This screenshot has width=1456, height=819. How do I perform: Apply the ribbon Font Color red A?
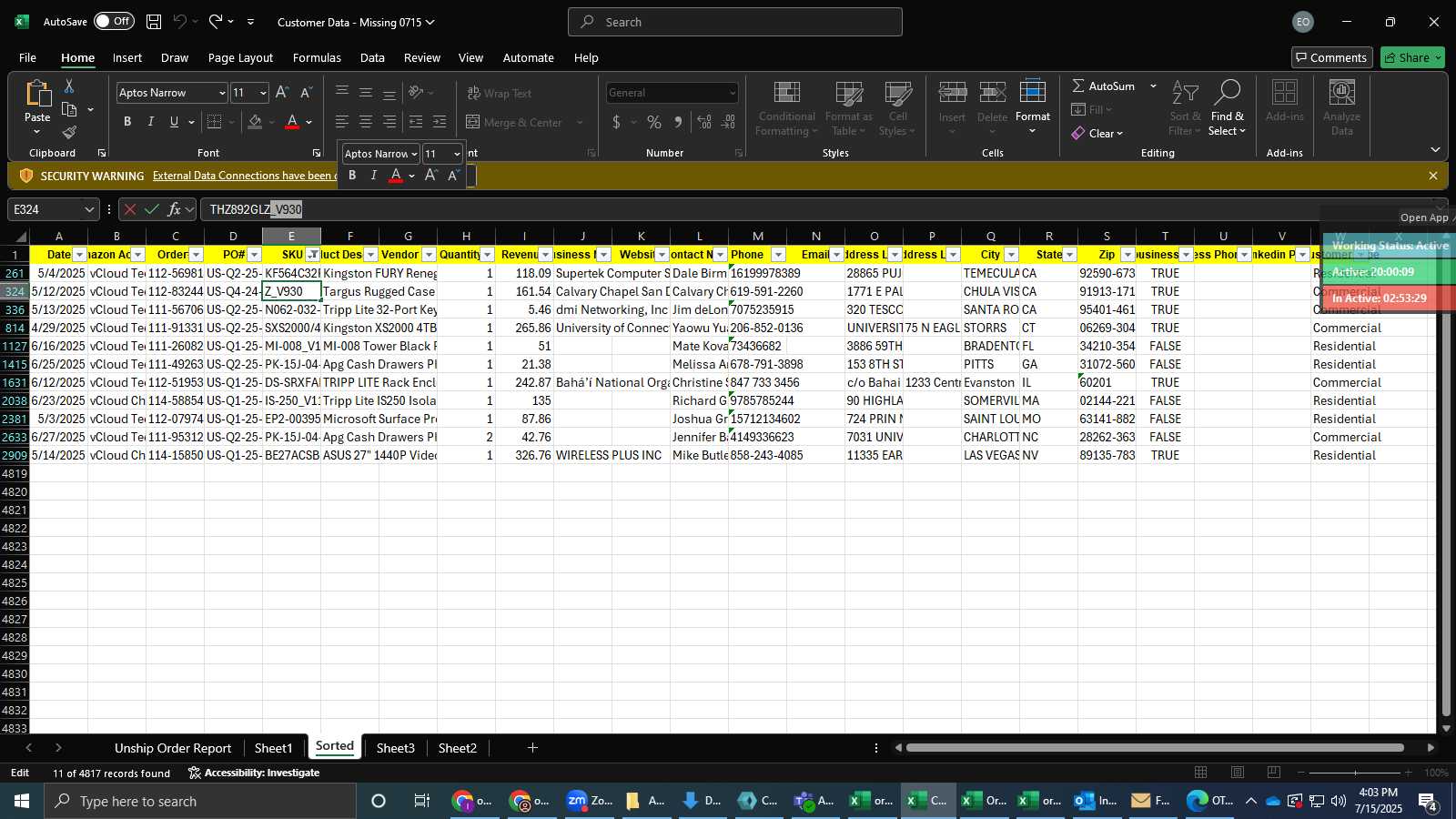[292, 122]
